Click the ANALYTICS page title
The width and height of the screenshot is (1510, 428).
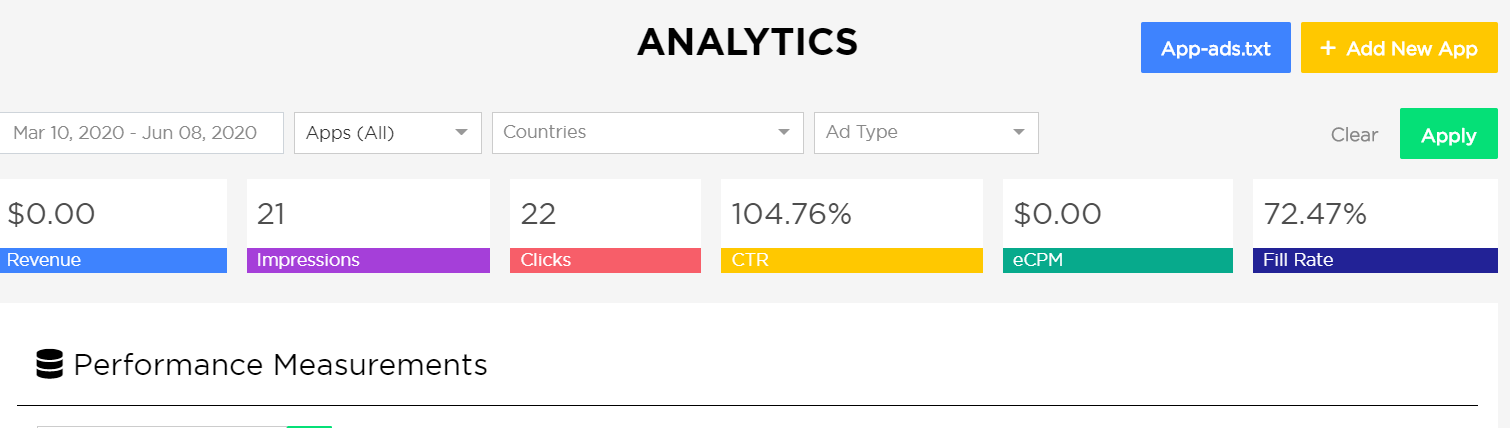coord(747,42)
